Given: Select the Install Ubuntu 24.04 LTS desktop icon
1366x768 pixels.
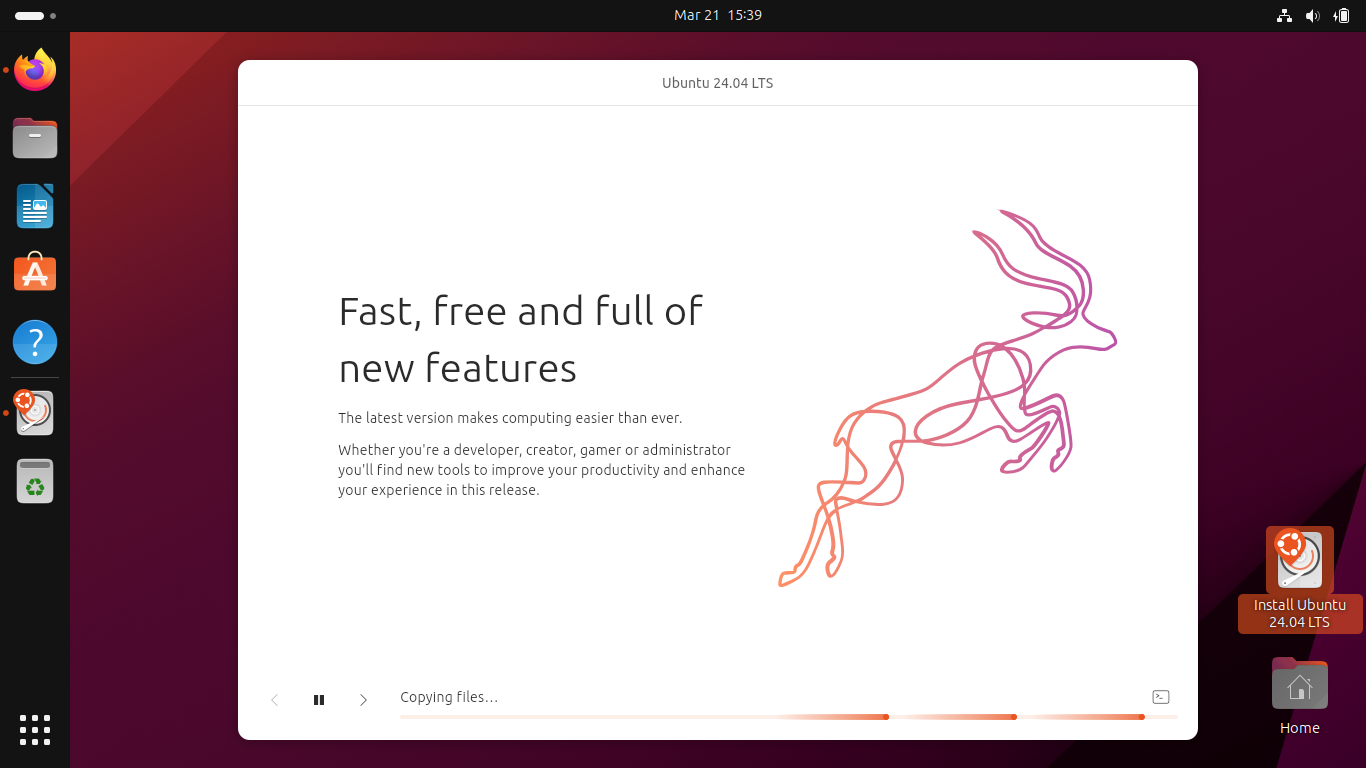Looking at the screenshot, I should (x=1299, y=561).
